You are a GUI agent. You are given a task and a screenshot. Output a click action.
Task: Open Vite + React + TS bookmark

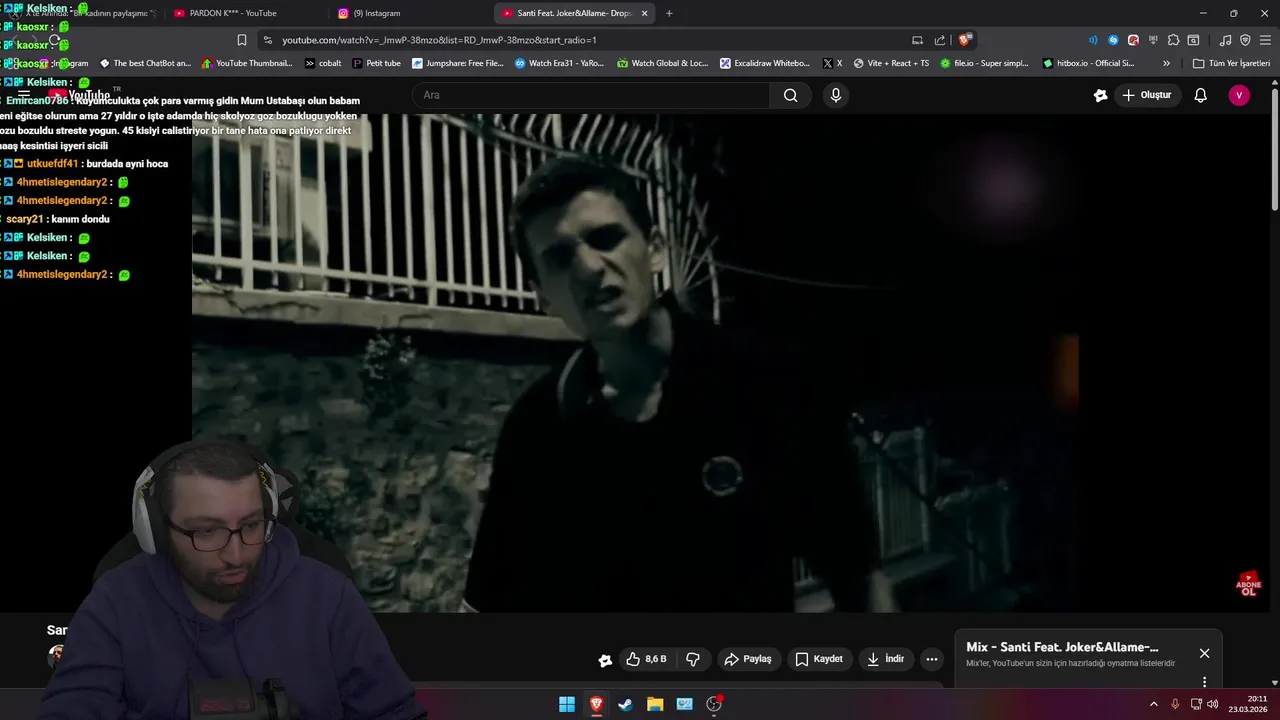(x=891, y=63)
